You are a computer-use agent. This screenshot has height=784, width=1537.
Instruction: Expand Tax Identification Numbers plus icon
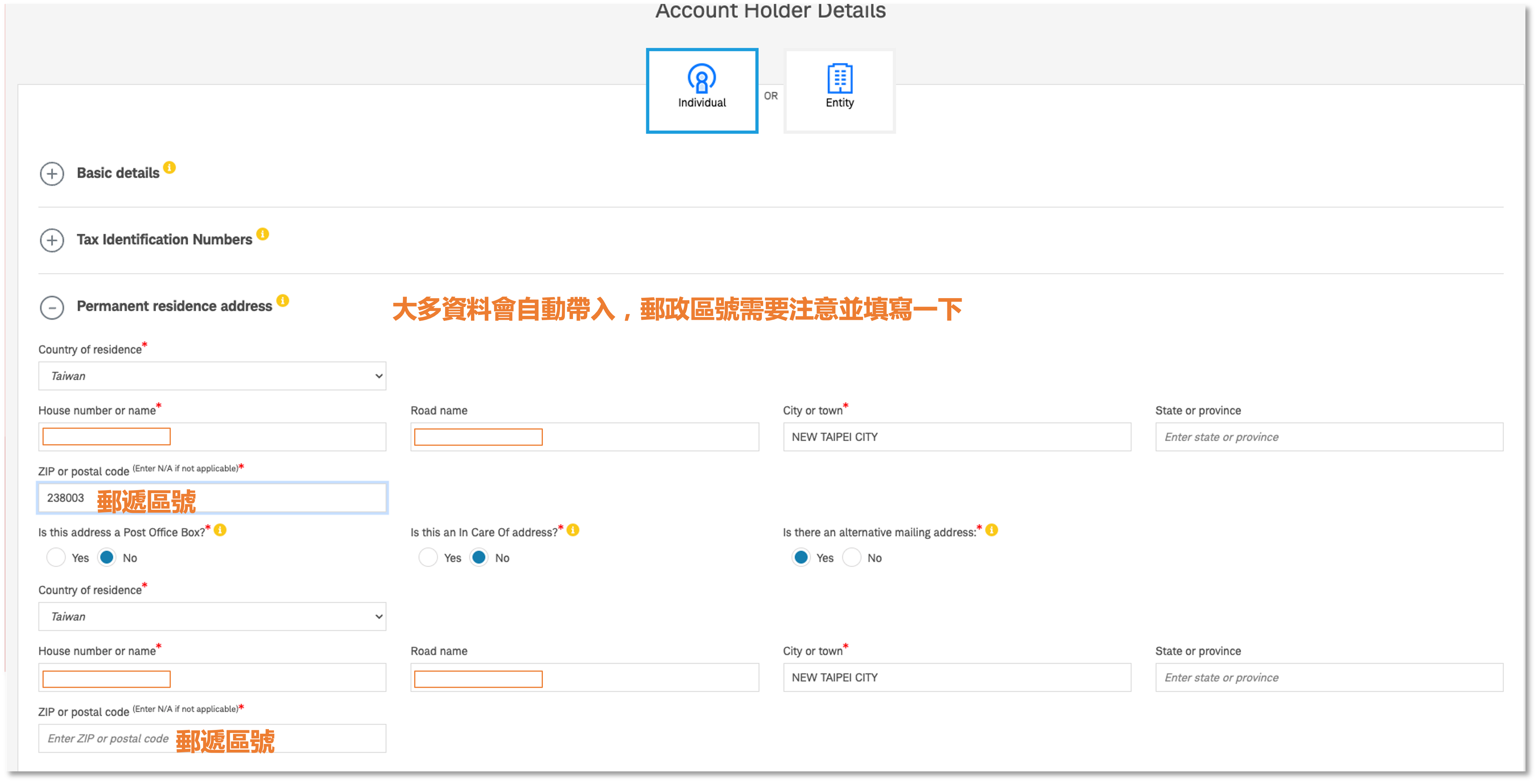tap(52, 240)
